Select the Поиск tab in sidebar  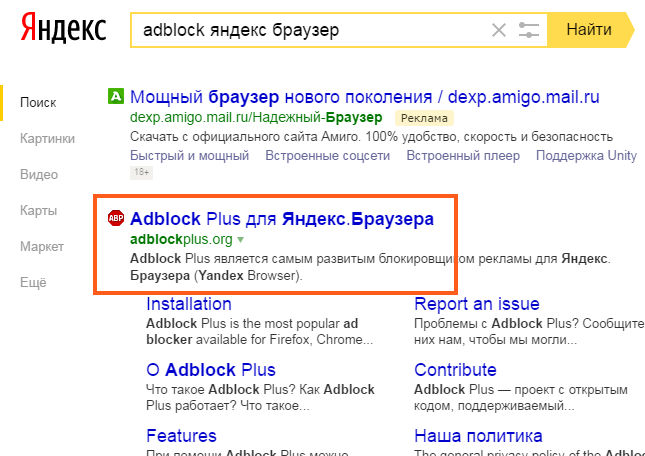[38, 102]
